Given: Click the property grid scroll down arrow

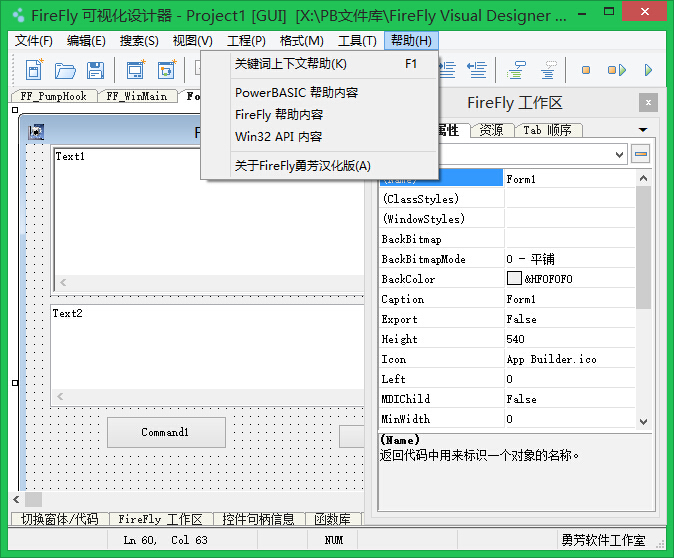Looking at the screenshot, I should tap(643, 422).
